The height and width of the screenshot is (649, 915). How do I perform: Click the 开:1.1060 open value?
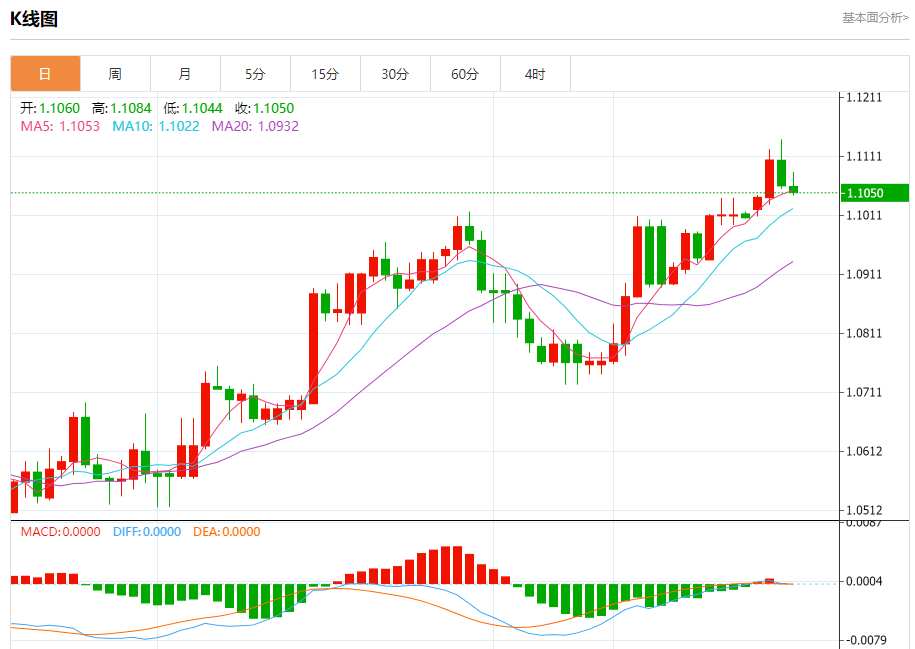click(50, 108)
